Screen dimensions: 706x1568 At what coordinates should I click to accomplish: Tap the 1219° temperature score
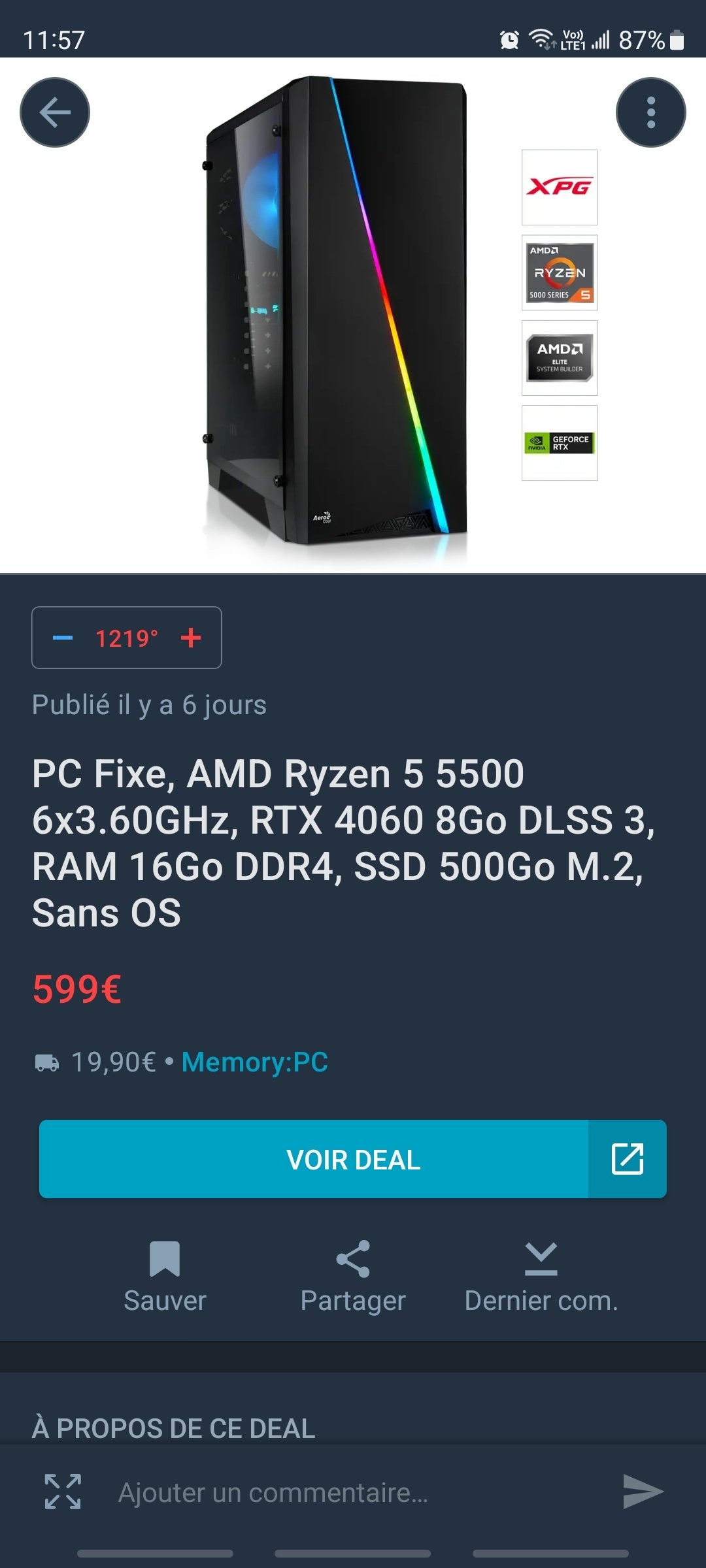coord(127,638)
